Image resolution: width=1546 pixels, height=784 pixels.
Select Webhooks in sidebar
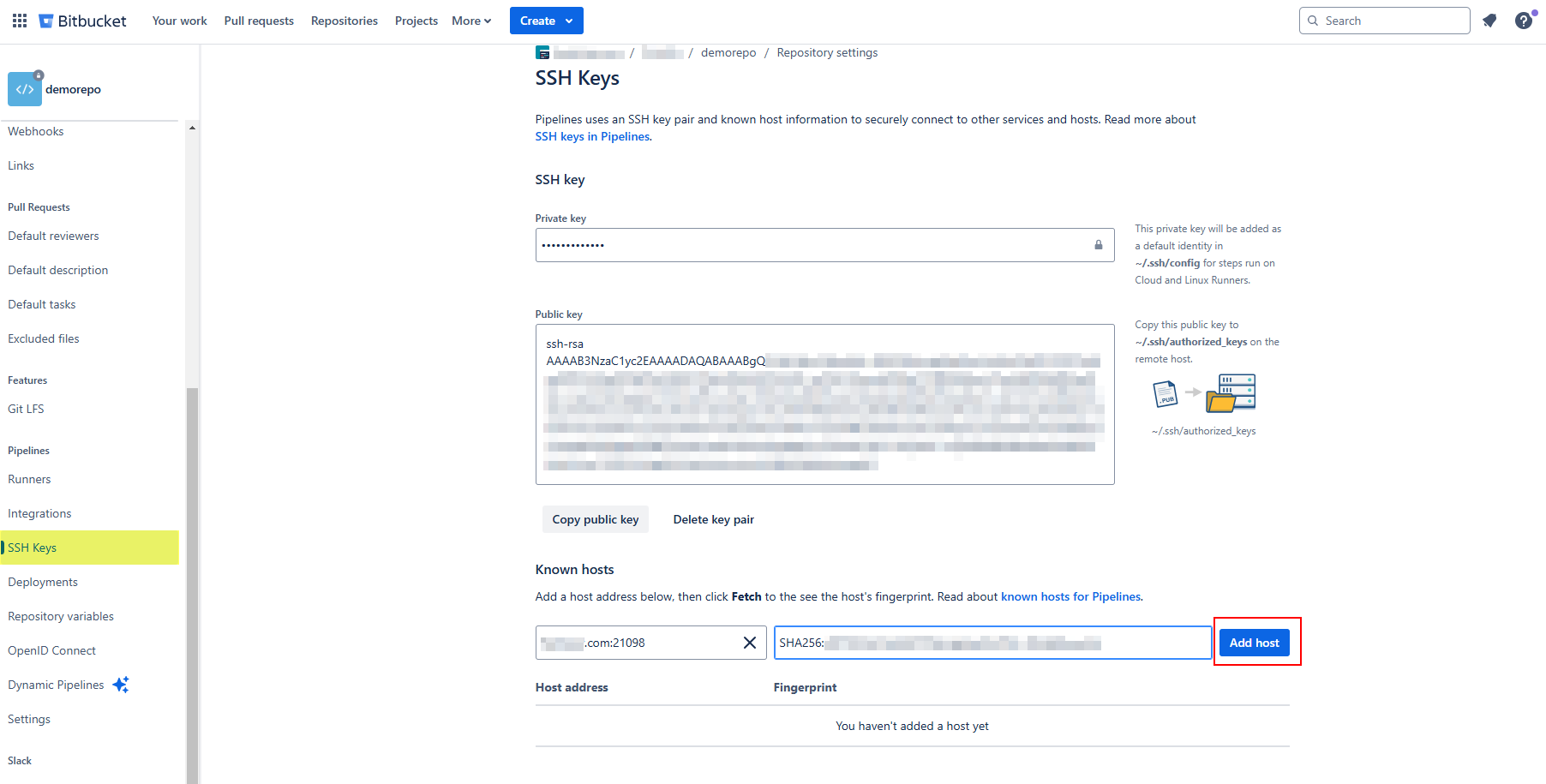pos(36,131)
